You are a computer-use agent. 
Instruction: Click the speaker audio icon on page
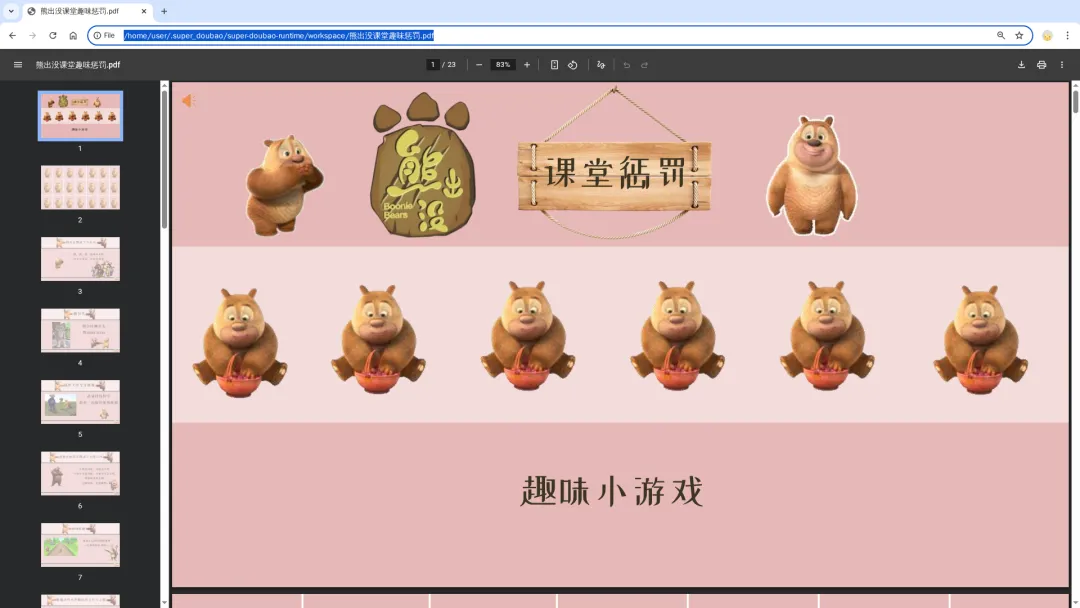(188, 101)
